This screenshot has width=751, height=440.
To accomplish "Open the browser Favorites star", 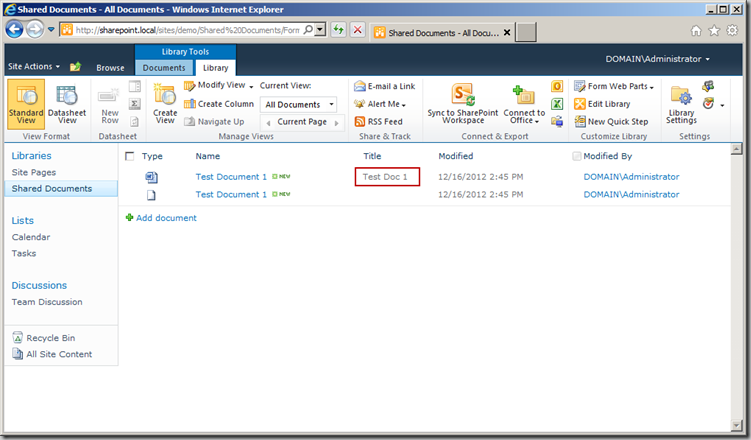I will coord(714,31).
